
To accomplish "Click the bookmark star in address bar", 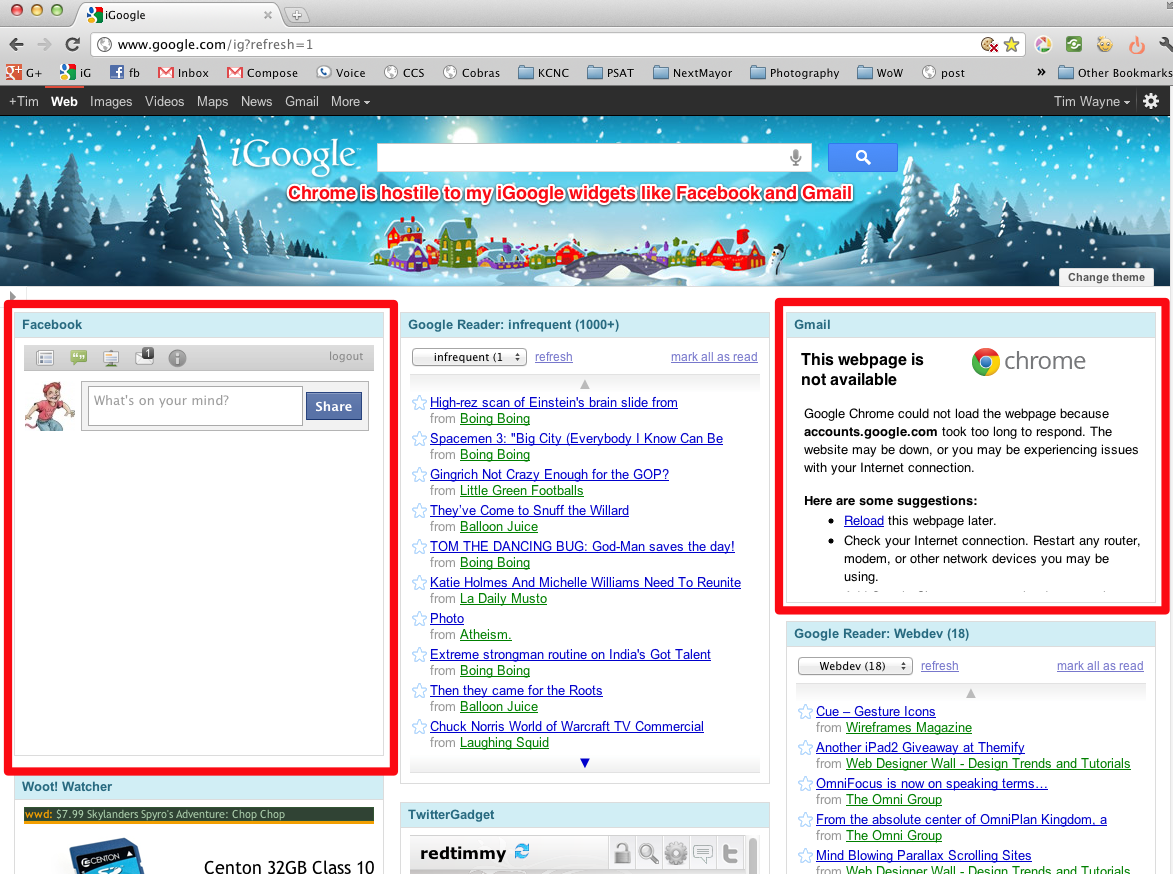I will coord(1011,44).
